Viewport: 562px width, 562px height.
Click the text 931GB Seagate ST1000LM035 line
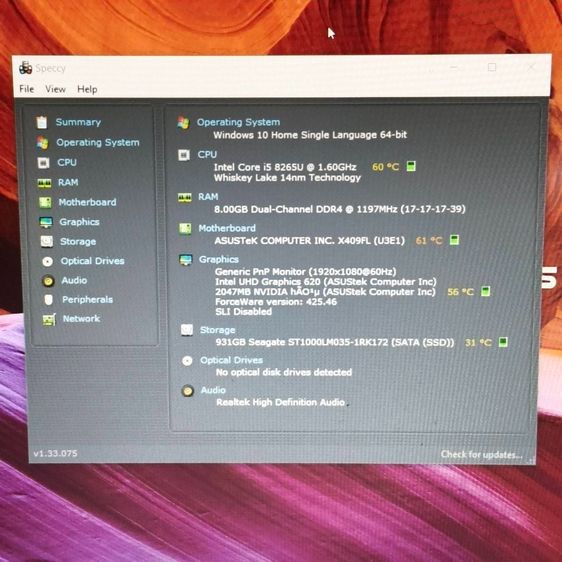(x=335, y=342)
